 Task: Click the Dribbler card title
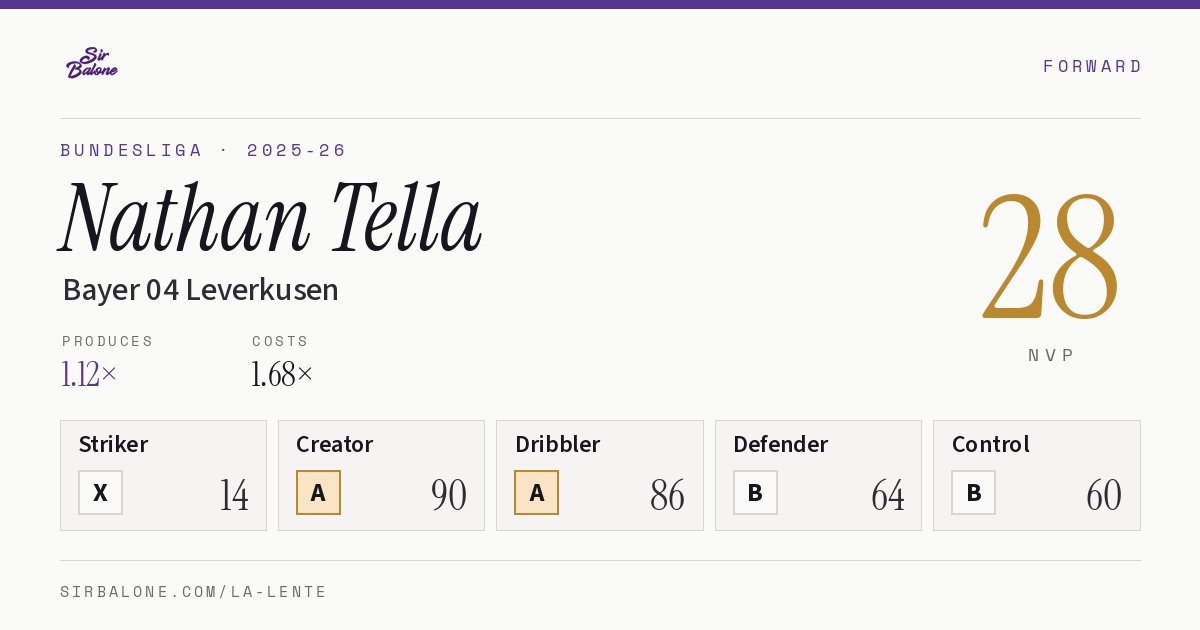pyautogui.click(x=558, y=444)
